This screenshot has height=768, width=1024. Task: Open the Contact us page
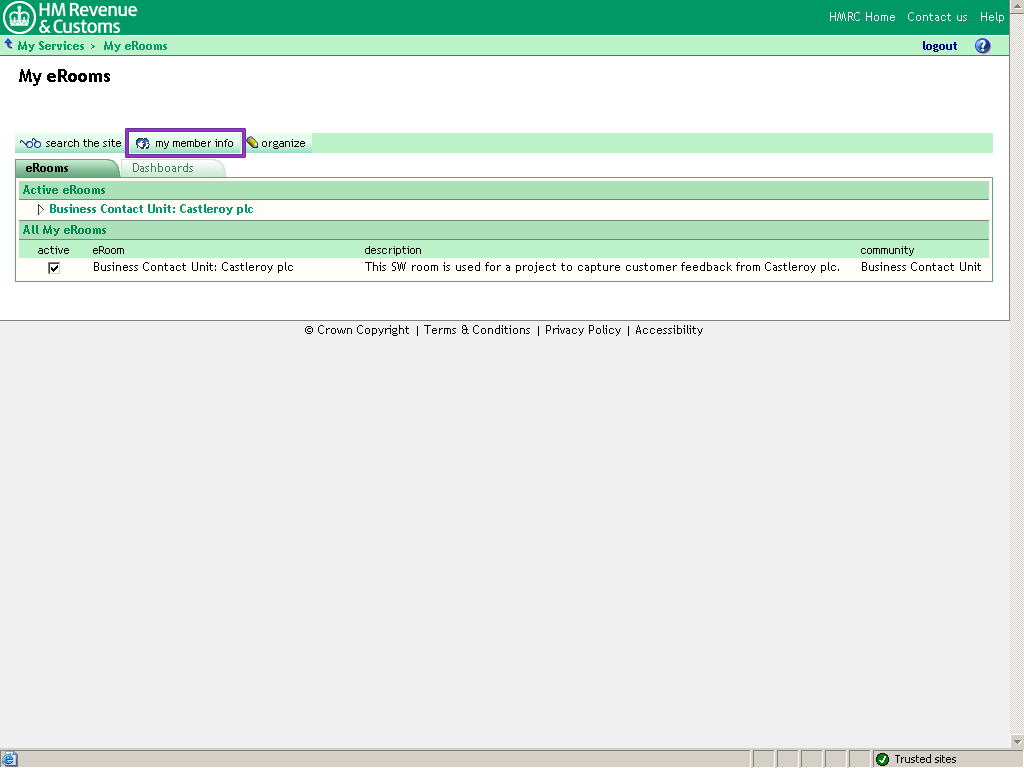point(937,17)
